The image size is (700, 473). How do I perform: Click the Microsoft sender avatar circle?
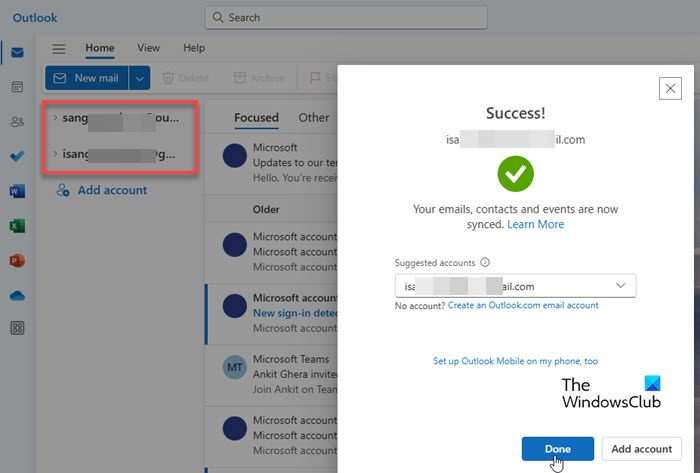pyautogui.click(x=235, y=156)
